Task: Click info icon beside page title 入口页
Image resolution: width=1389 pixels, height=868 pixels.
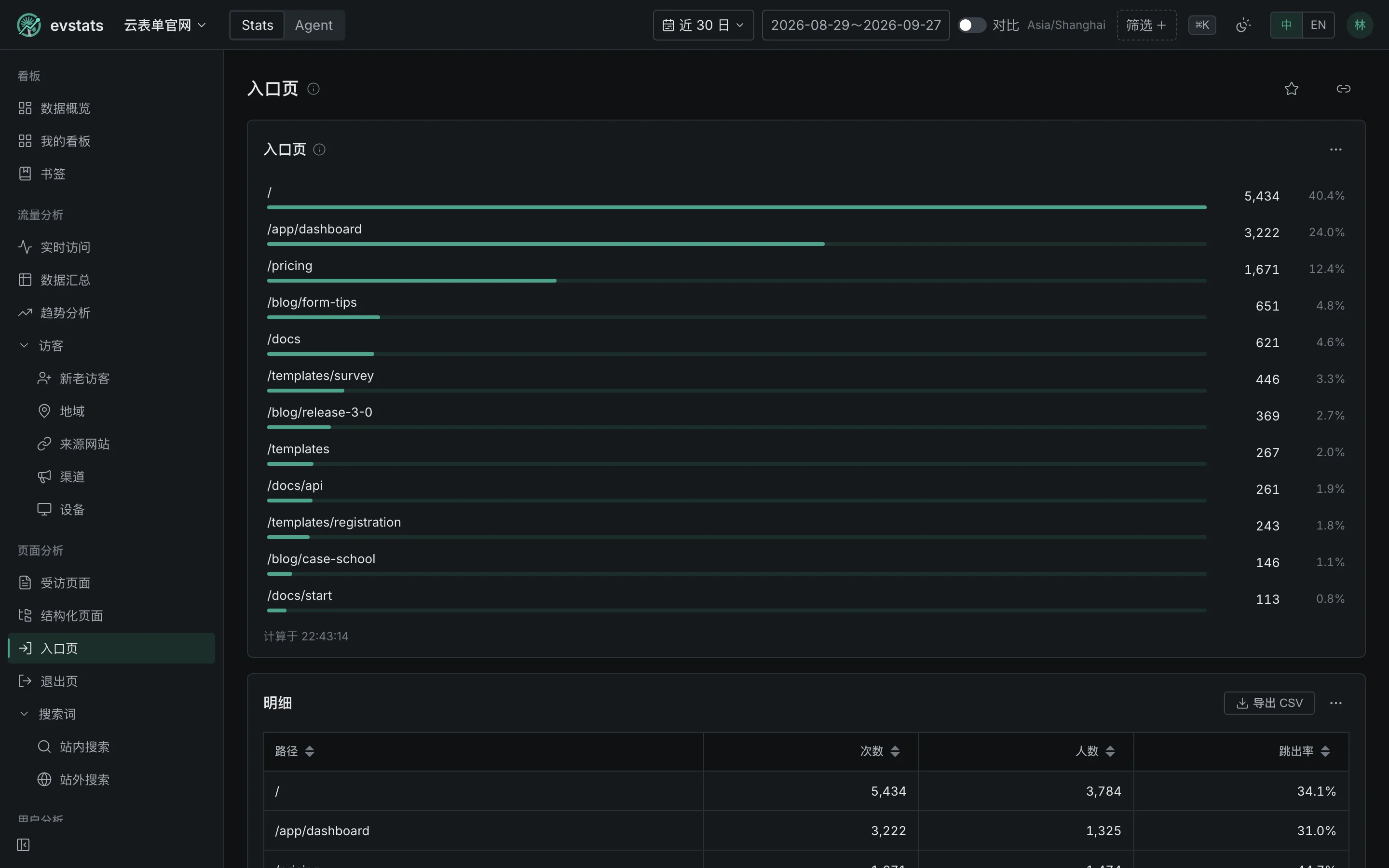Action: pos(313,88)
